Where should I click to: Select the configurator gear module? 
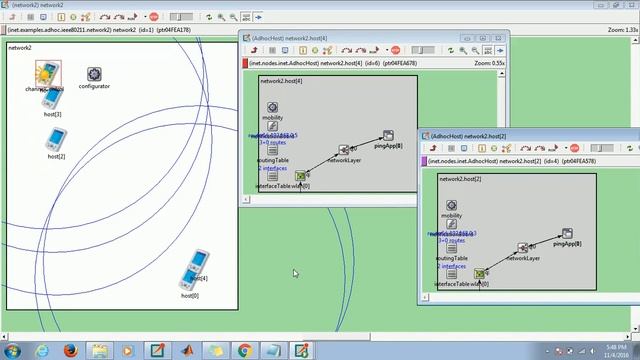point(94,74)
